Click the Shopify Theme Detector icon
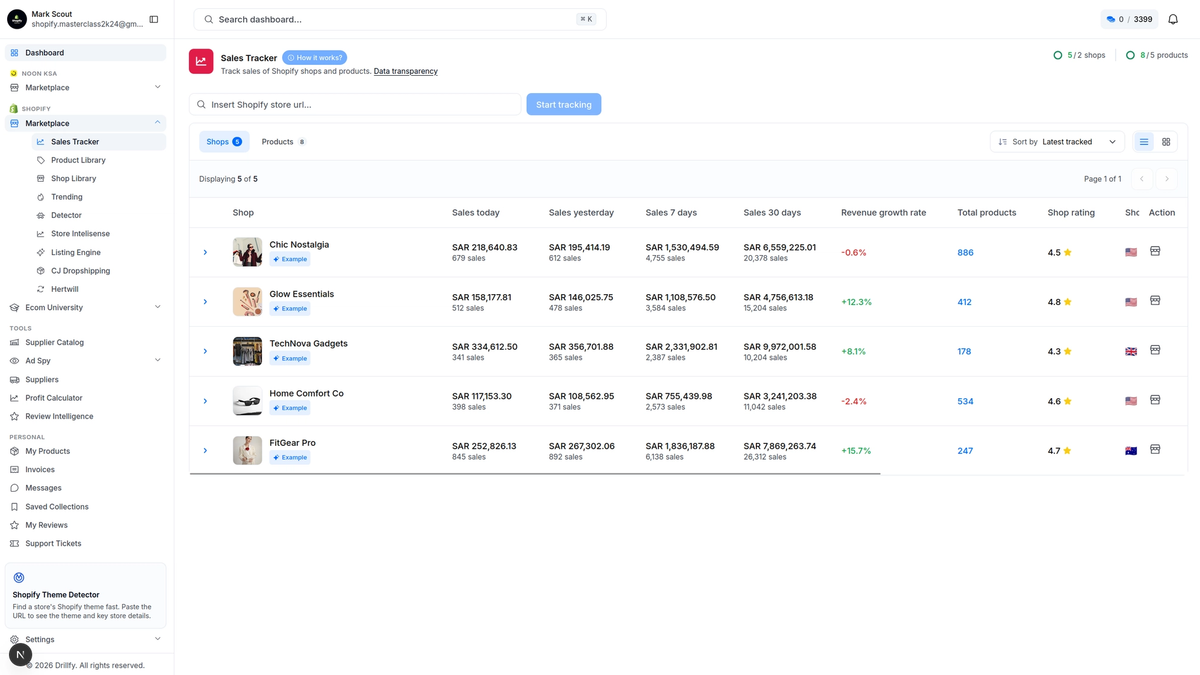 pos(19,578)
